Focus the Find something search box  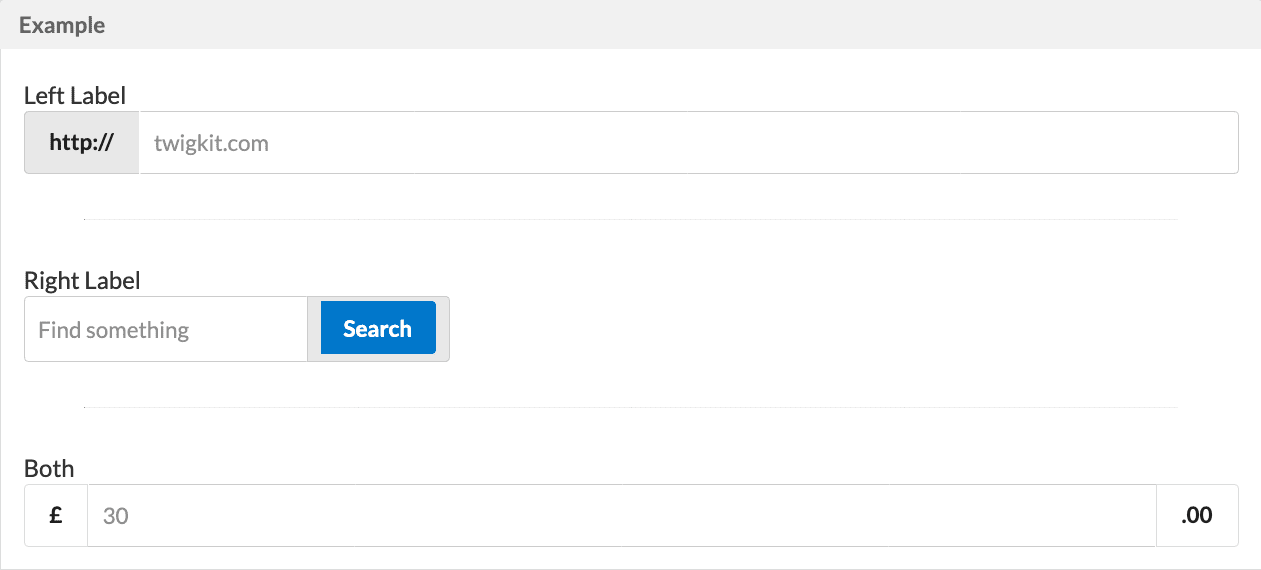click(x=166, y=329)
